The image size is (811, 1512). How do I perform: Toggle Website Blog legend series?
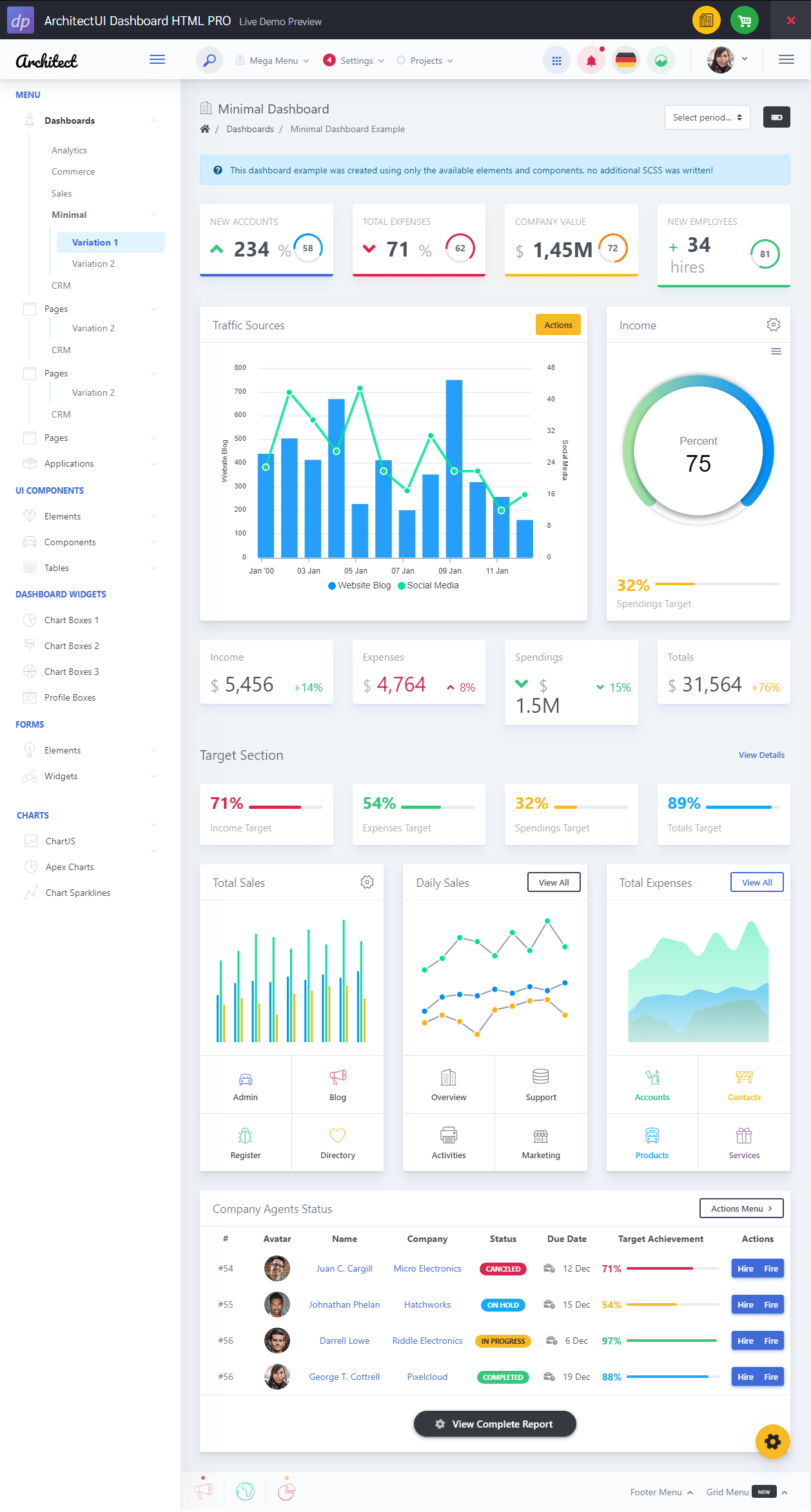coord(360,585)
